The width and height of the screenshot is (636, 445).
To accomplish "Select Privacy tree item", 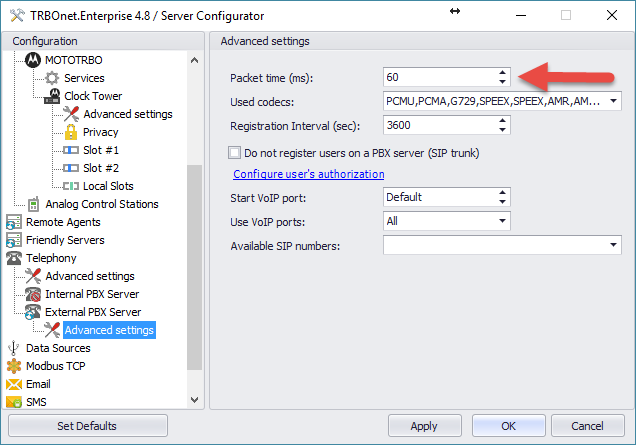I will click(x=101, y=132).
